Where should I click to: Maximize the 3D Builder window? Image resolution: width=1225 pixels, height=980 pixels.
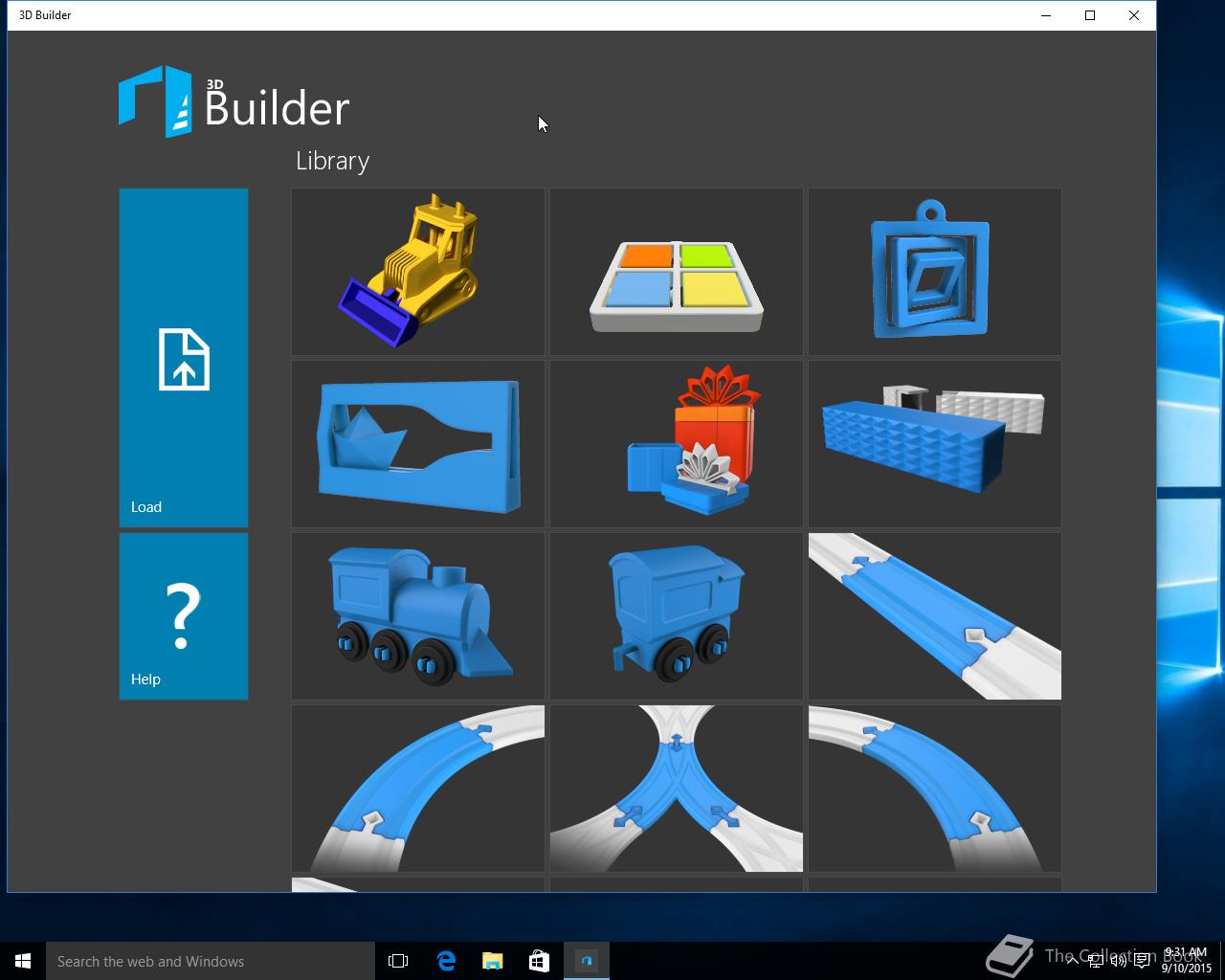coord(1090,15)
